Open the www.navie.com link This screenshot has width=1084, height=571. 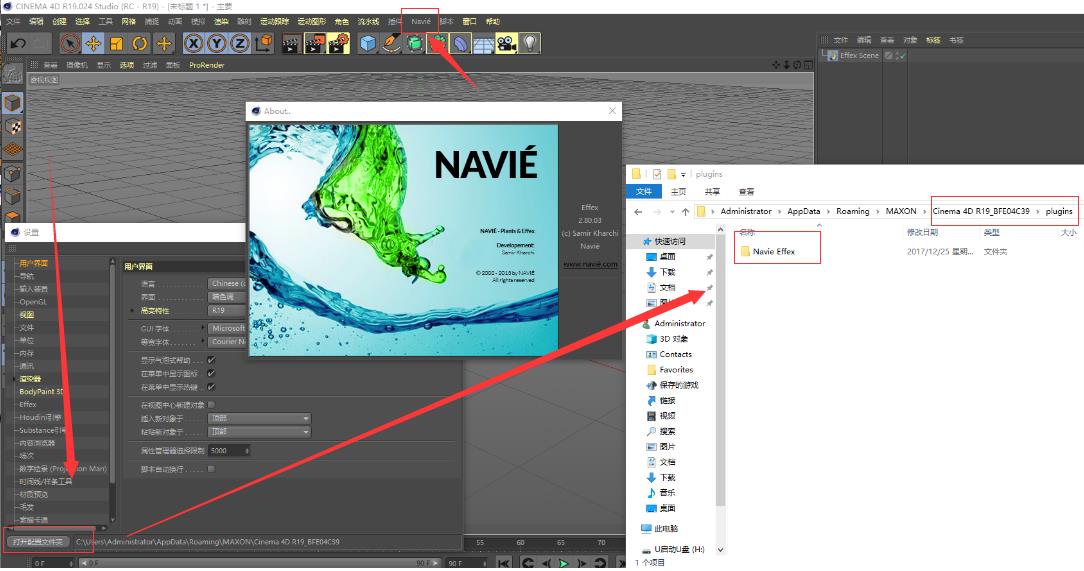tap(589, 265)
